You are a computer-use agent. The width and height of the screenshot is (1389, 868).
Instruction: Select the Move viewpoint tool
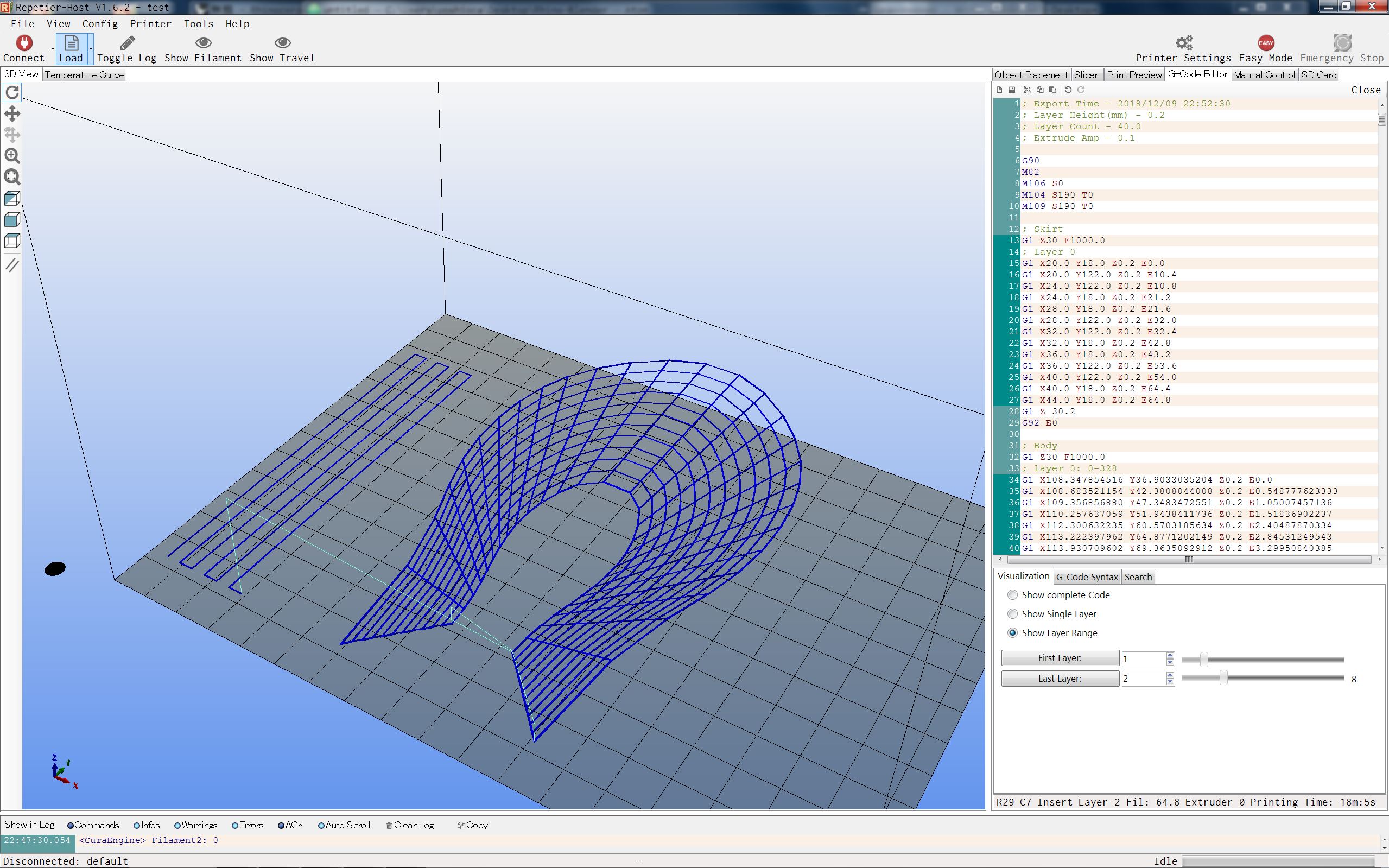(x=12, y=113)
